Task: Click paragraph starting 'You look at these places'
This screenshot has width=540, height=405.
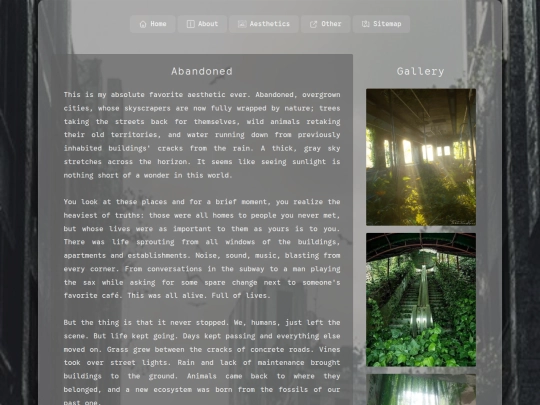Action: coord(202,249)
